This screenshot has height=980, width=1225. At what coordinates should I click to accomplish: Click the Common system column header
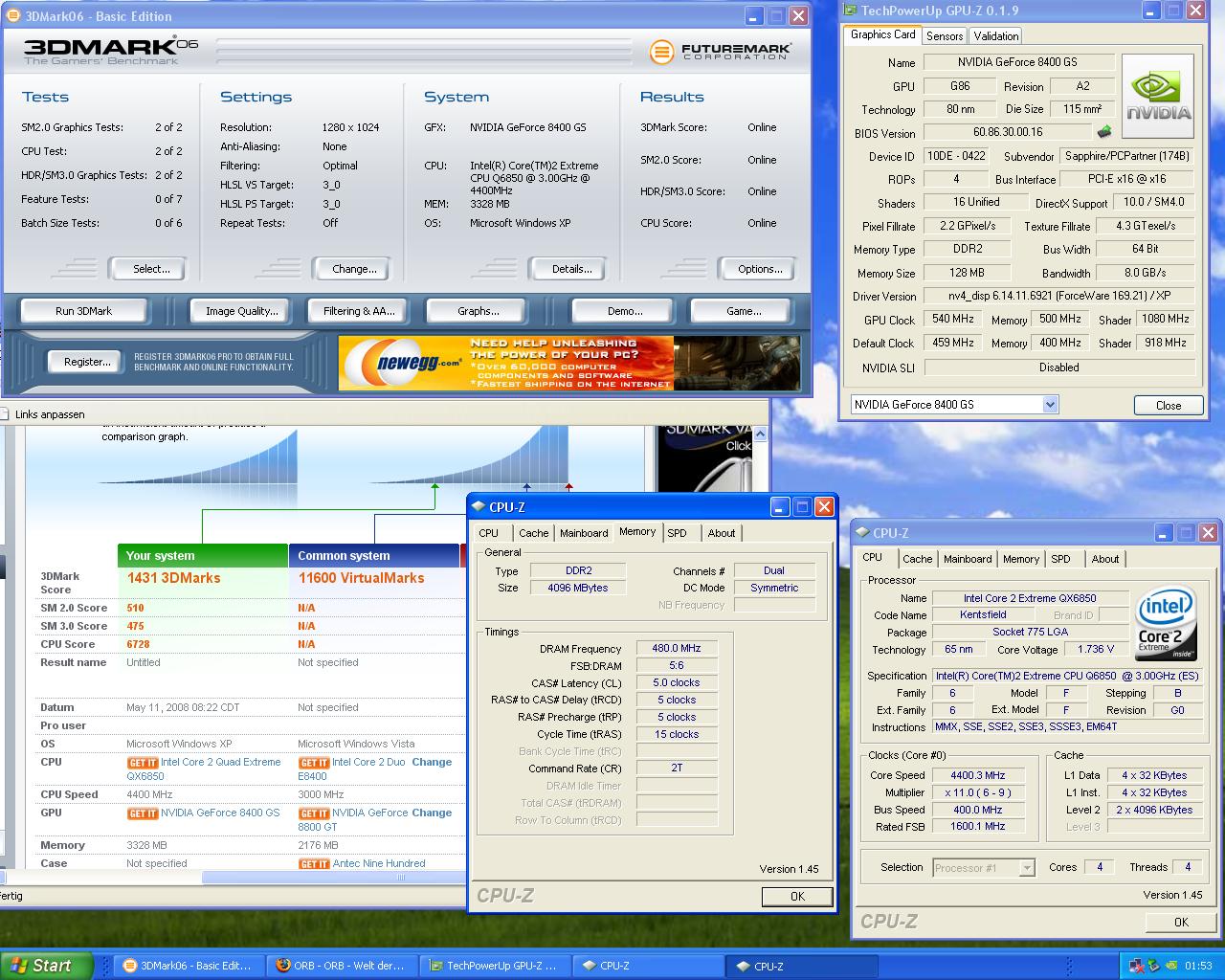[374, 555]
